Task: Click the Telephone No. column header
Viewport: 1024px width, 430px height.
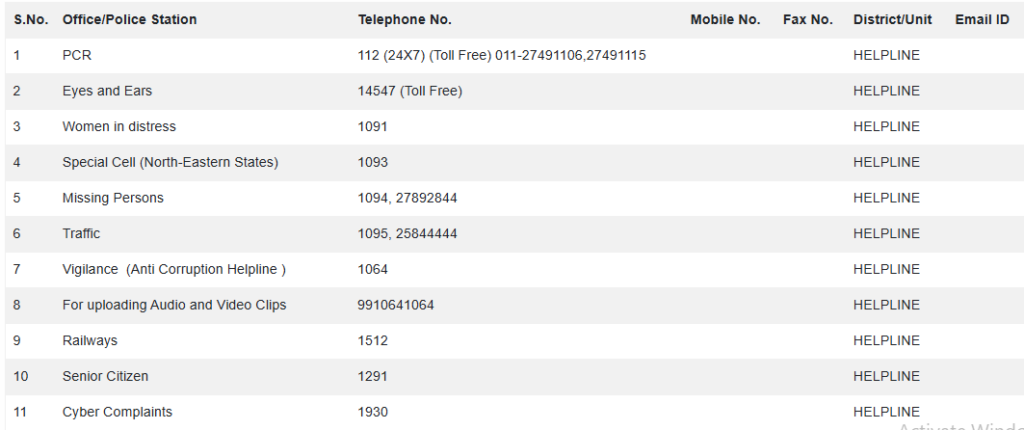Action: pyautogui.click(x=404, y=20)
